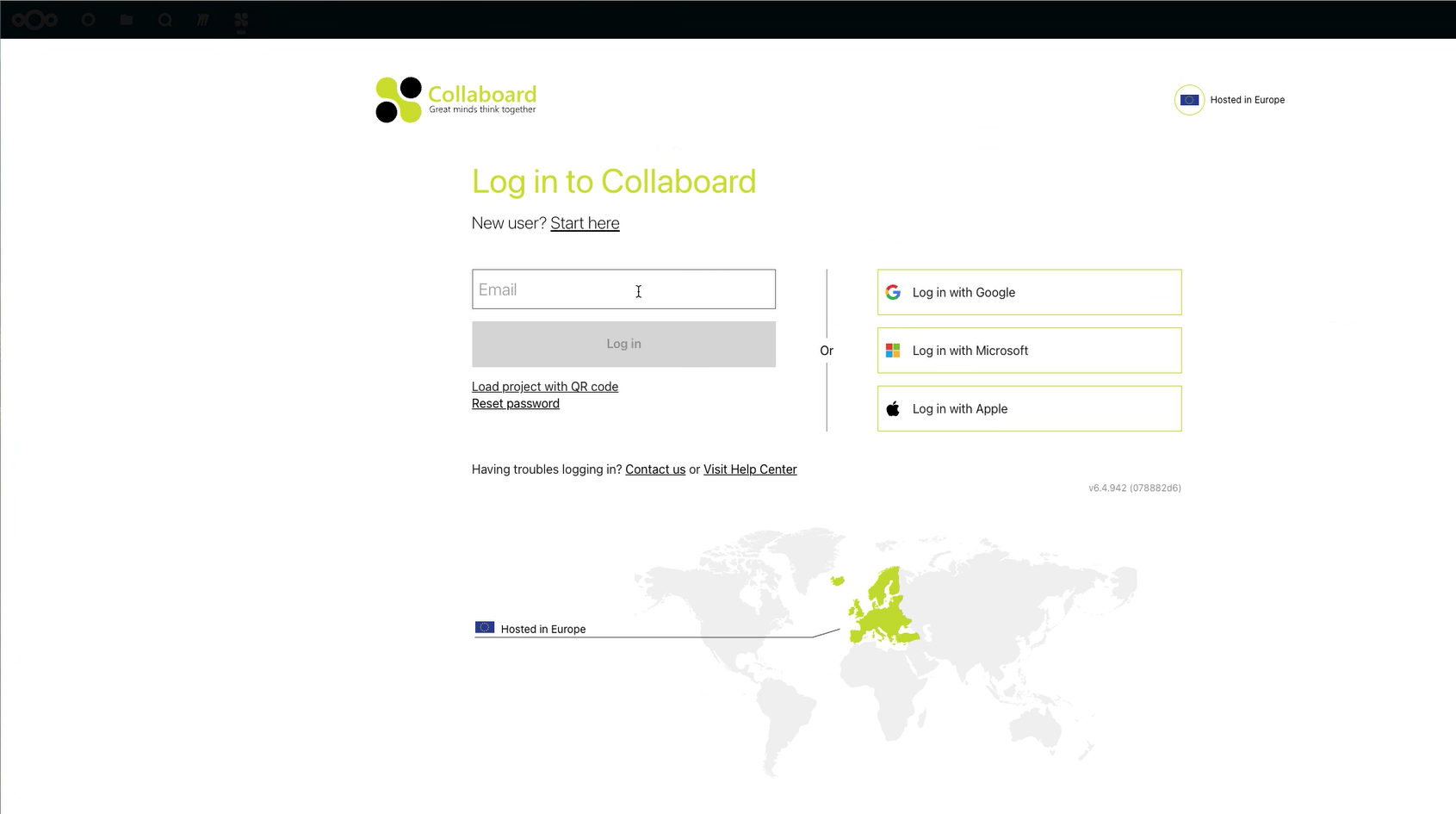
Task: Click the Google logo on the Google login option
Action: [893, 292]
